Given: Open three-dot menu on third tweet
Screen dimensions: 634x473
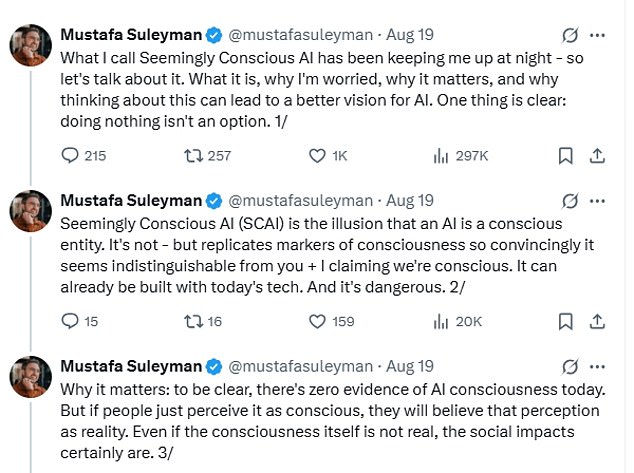Looking at the screenshot, I should [x=599, y=366].
